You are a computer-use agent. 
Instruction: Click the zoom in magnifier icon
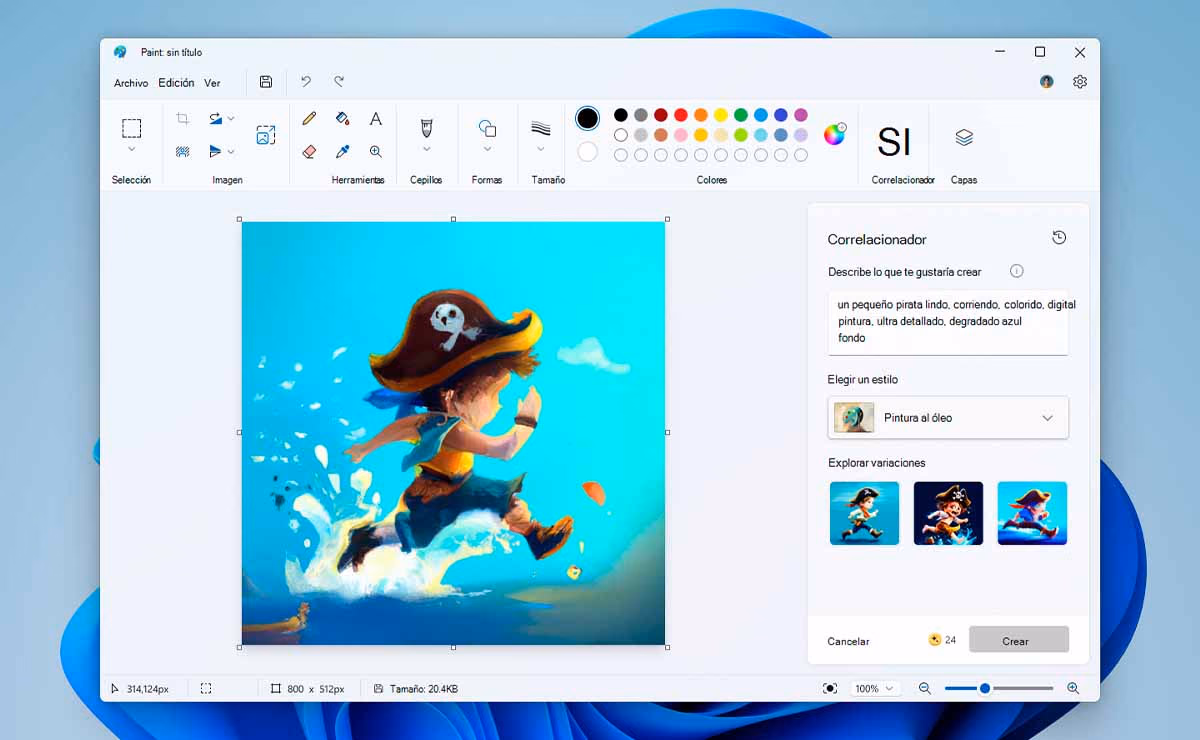coord(1073,688)
